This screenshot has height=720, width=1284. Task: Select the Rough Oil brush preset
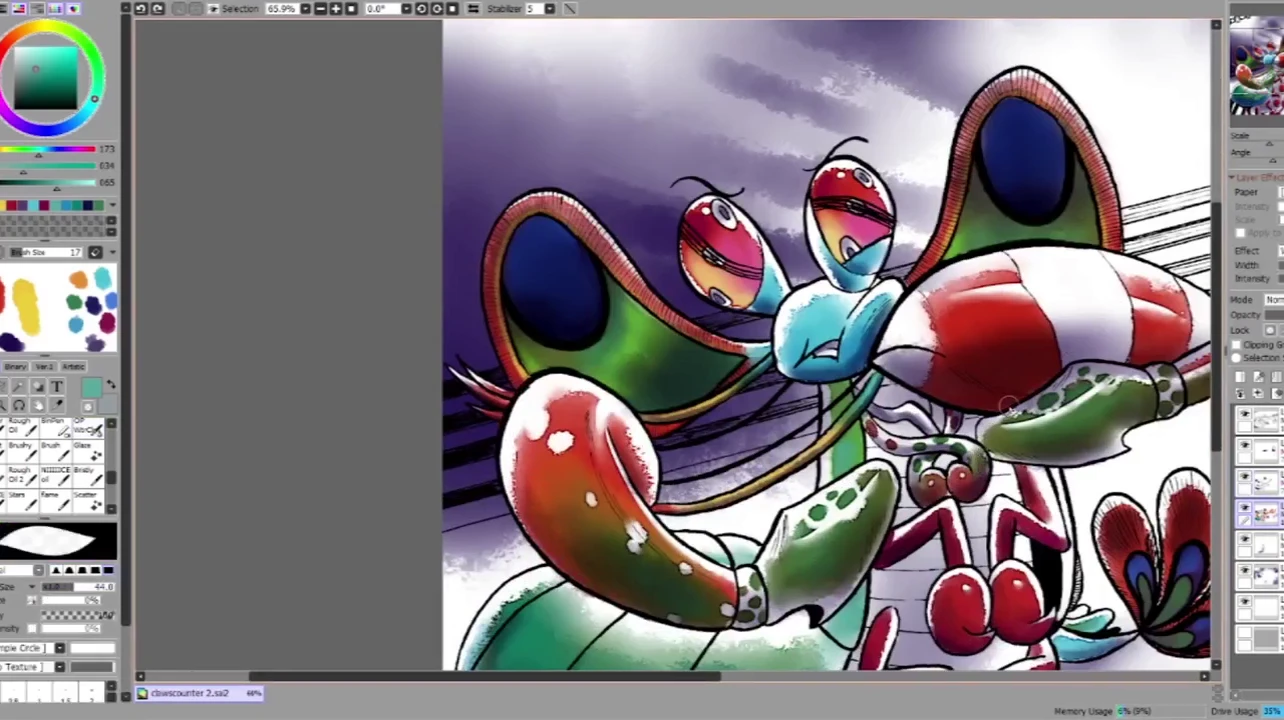click(22, 426)
